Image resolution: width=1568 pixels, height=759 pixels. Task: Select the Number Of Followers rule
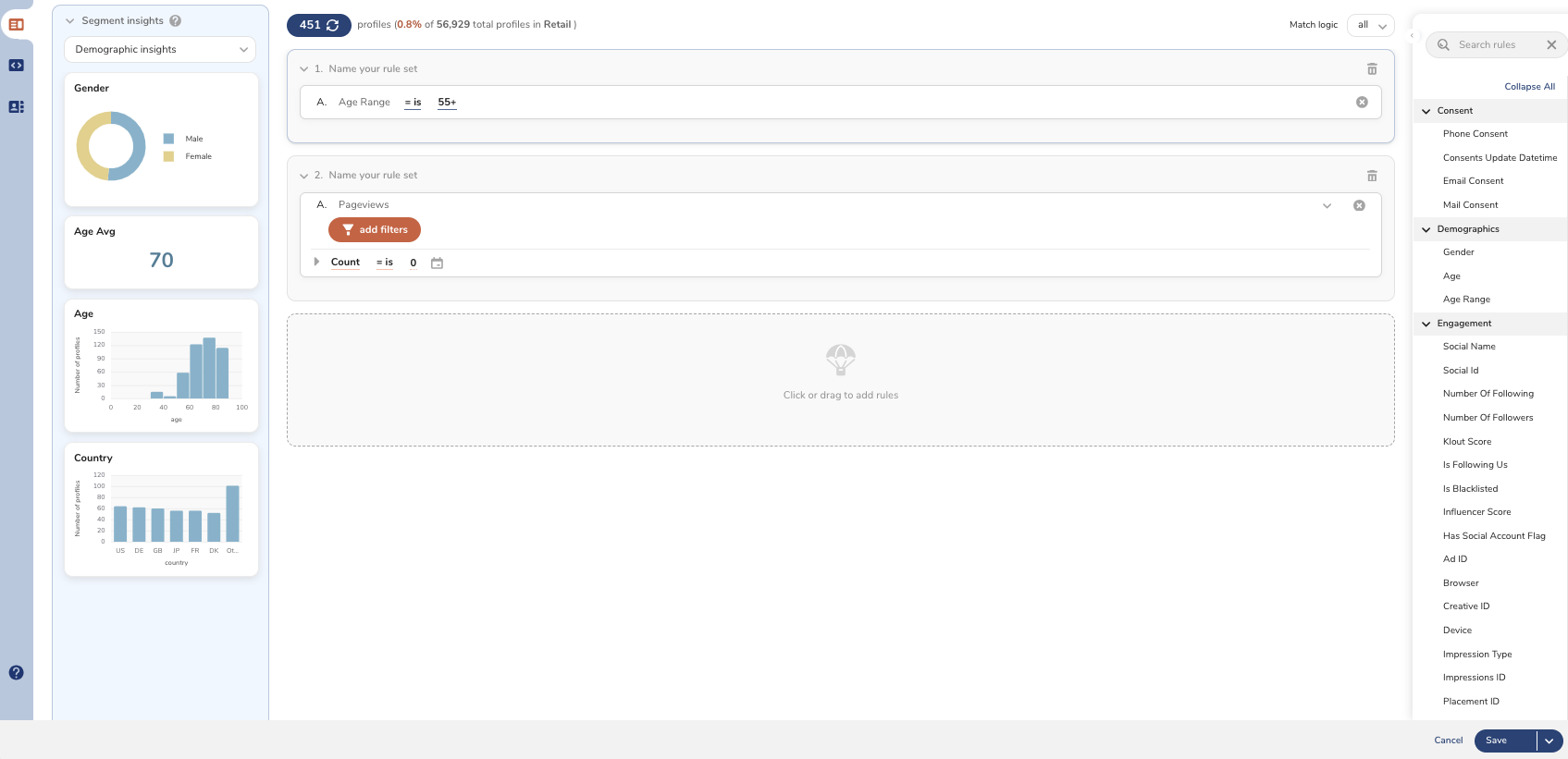click(x=1488, y=418)
